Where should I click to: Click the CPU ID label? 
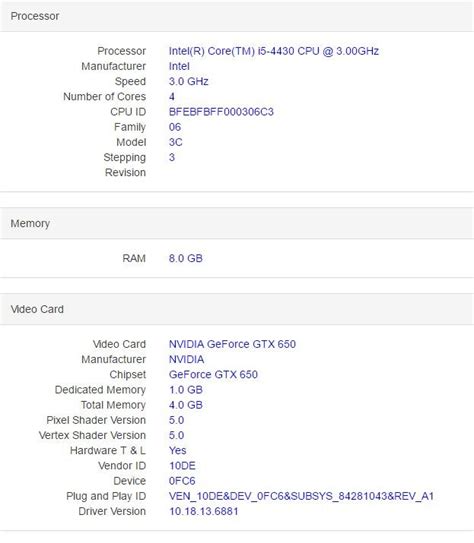pos(128,112)
